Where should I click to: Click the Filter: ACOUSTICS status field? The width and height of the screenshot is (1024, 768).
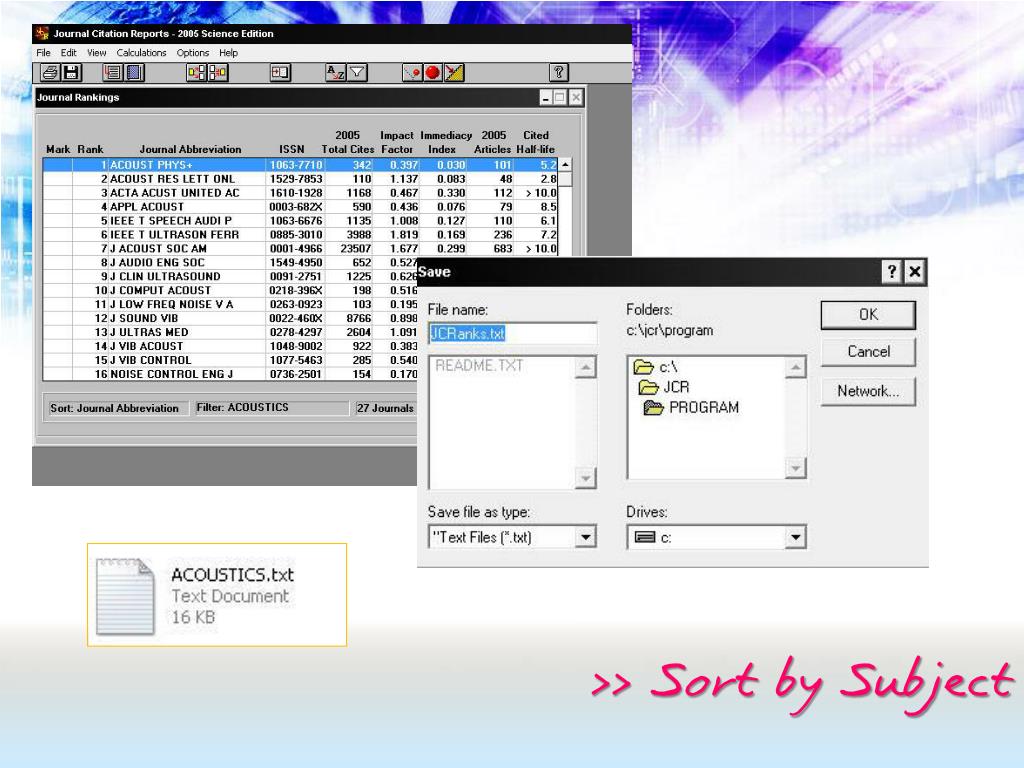[271, 408]
